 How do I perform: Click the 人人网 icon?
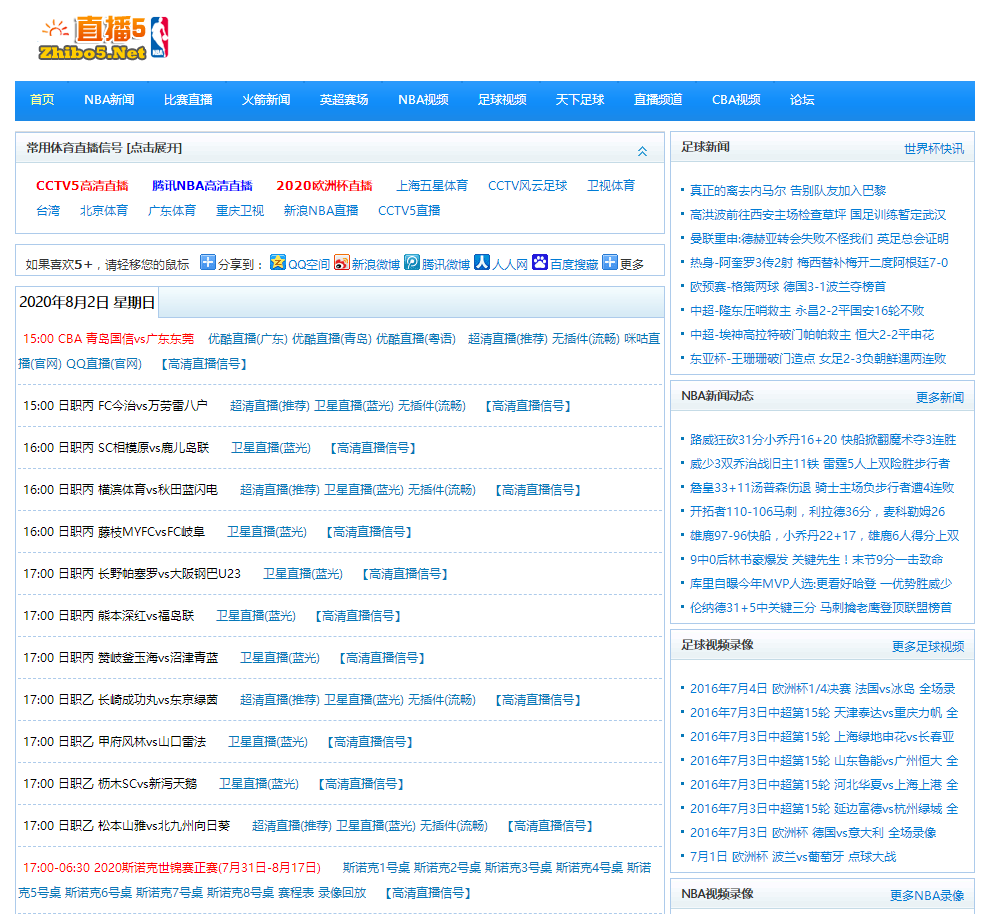482,262
